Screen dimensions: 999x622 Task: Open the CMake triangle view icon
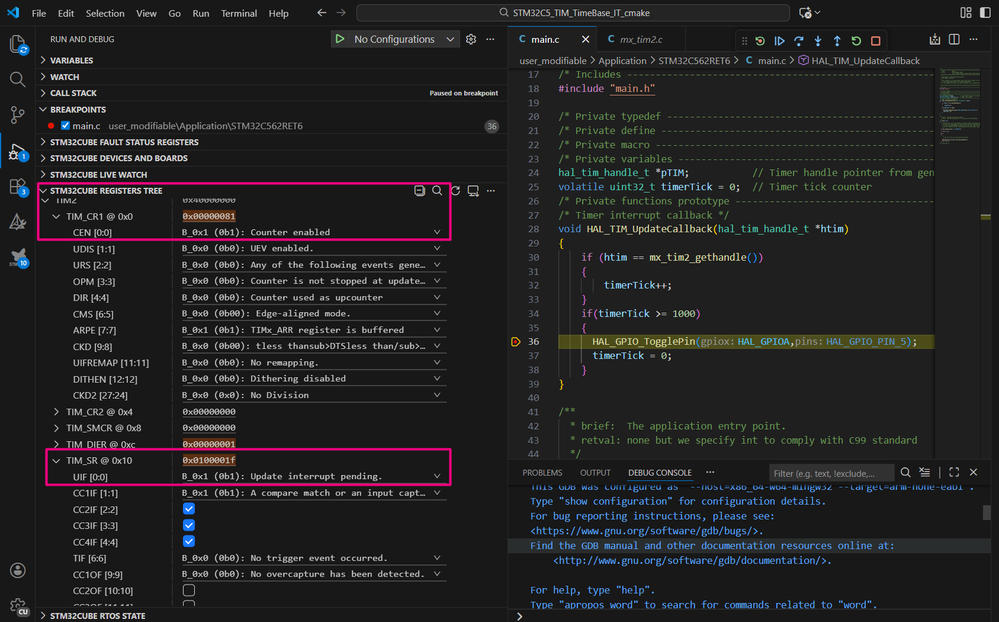pyautogui.click(x=17, y=222)
